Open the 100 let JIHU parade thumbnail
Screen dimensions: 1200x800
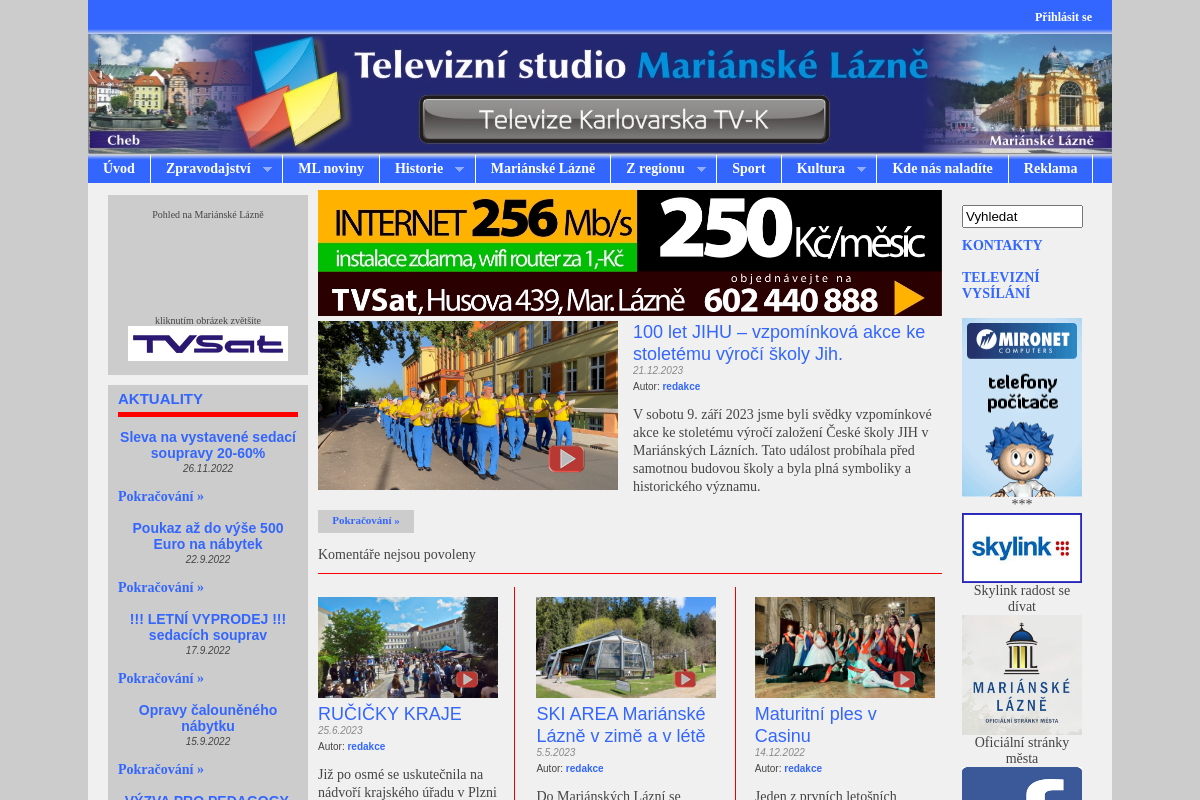coord(468,405)
